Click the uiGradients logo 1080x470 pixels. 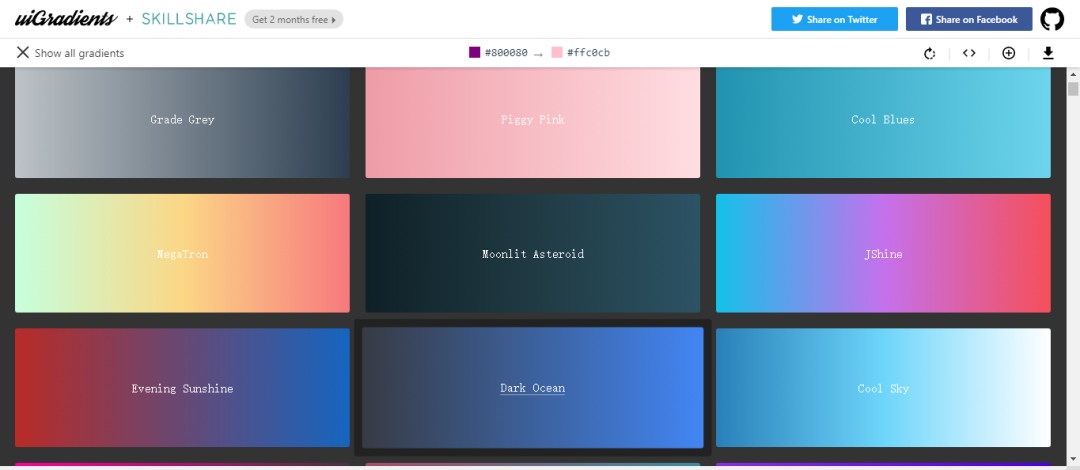[x=65, y=19]
